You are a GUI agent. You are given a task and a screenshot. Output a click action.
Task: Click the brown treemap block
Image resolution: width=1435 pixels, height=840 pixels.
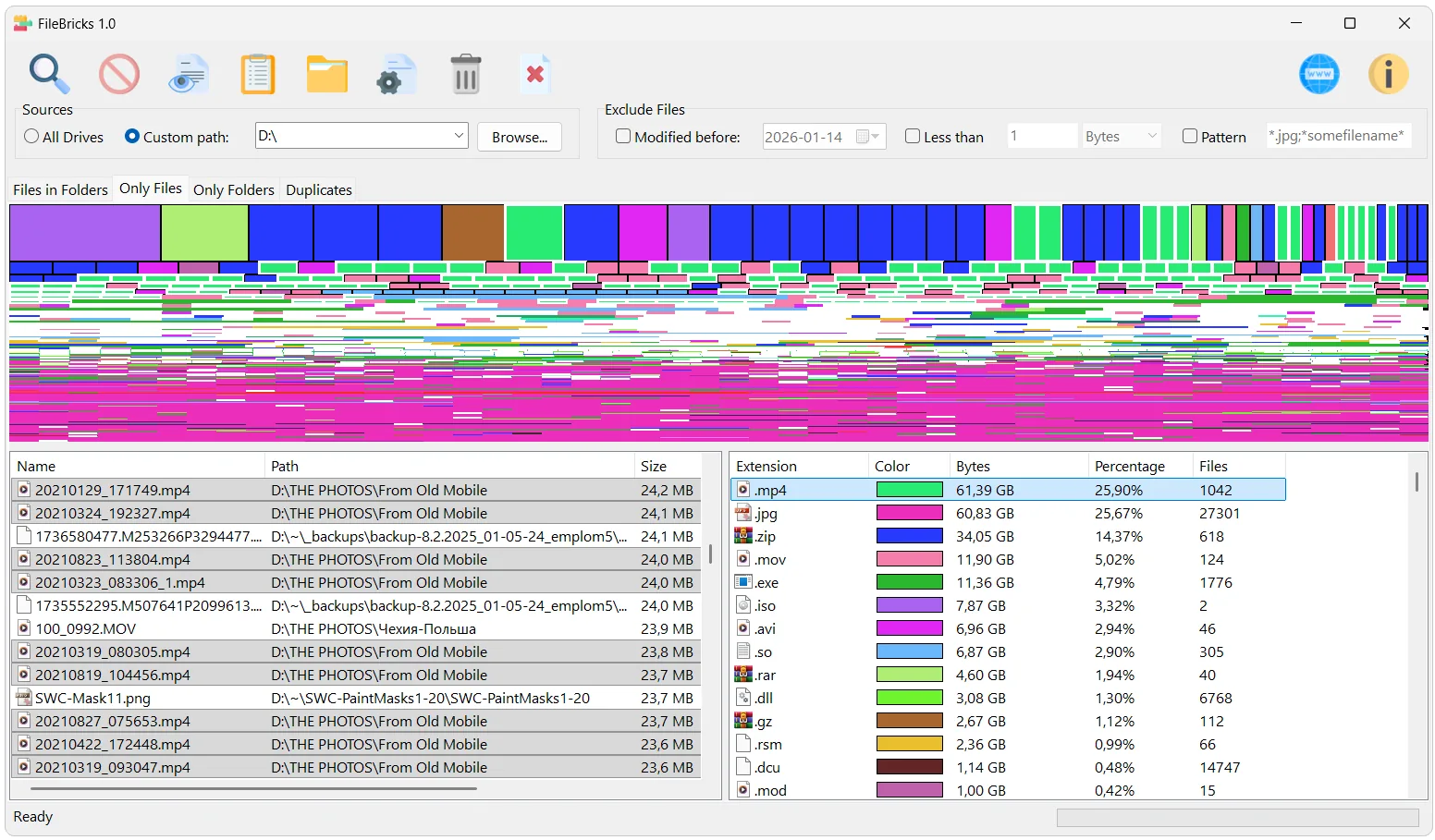pyautogui.click(x=473, y=233)
